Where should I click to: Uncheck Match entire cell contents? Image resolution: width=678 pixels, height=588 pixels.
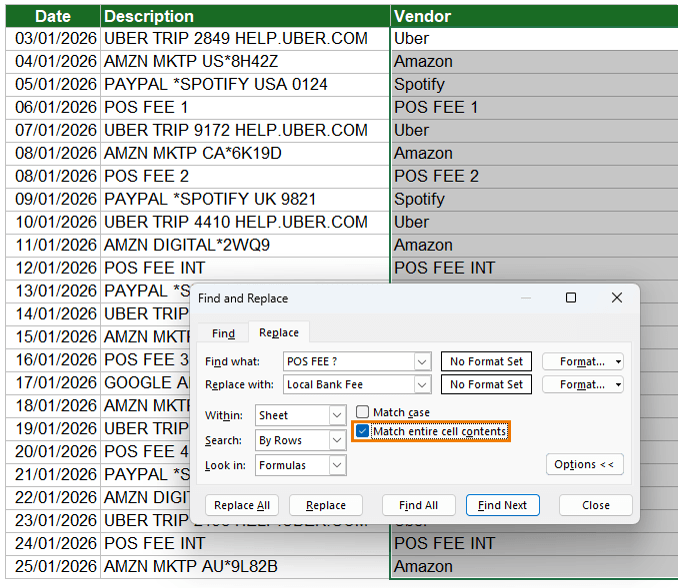click(x=362, y=431)
